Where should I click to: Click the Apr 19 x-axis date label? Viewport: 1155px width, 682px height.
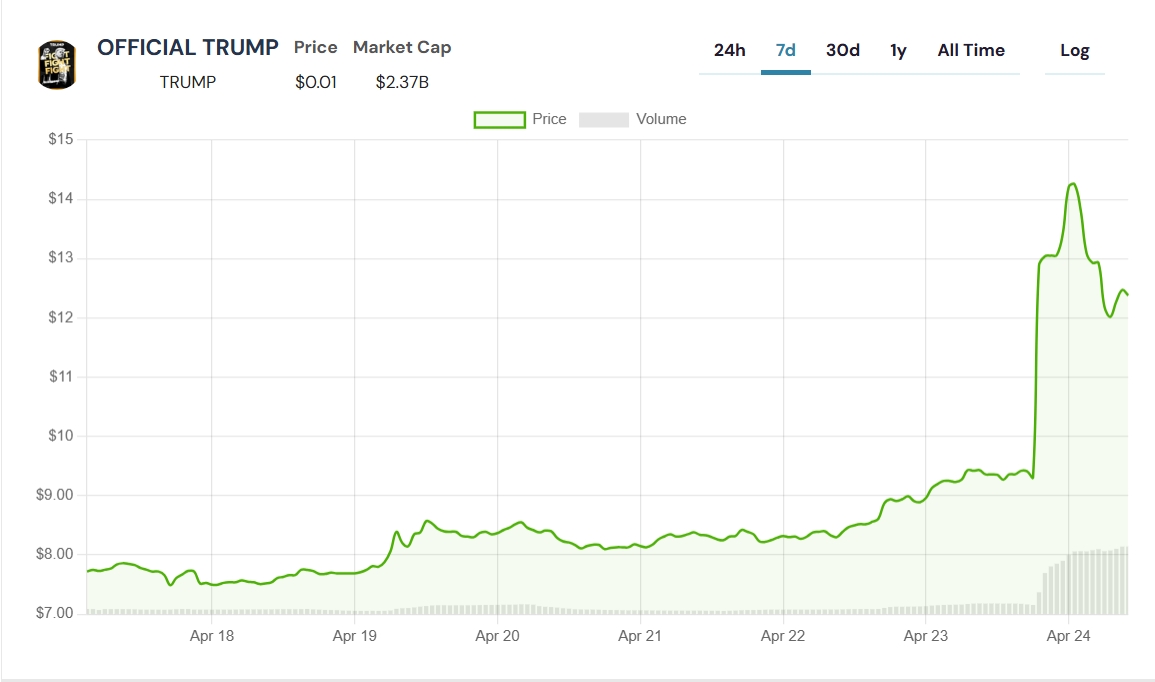(354, 636)
